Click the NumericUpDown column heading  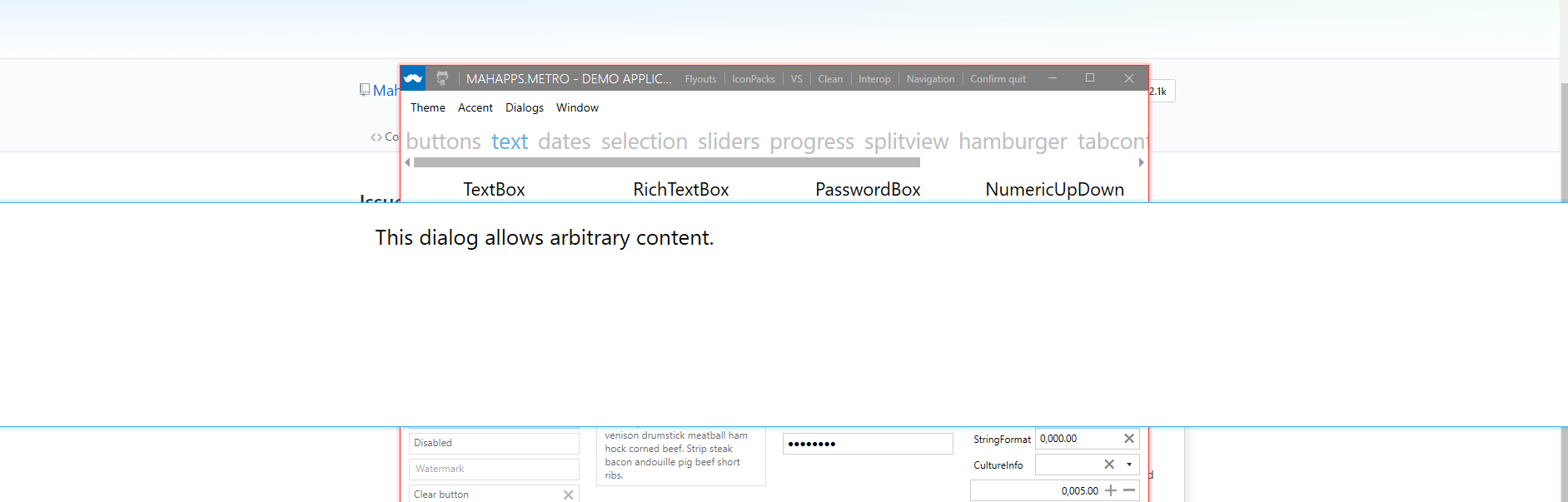pyautogui.click(x=1054, y=189)
